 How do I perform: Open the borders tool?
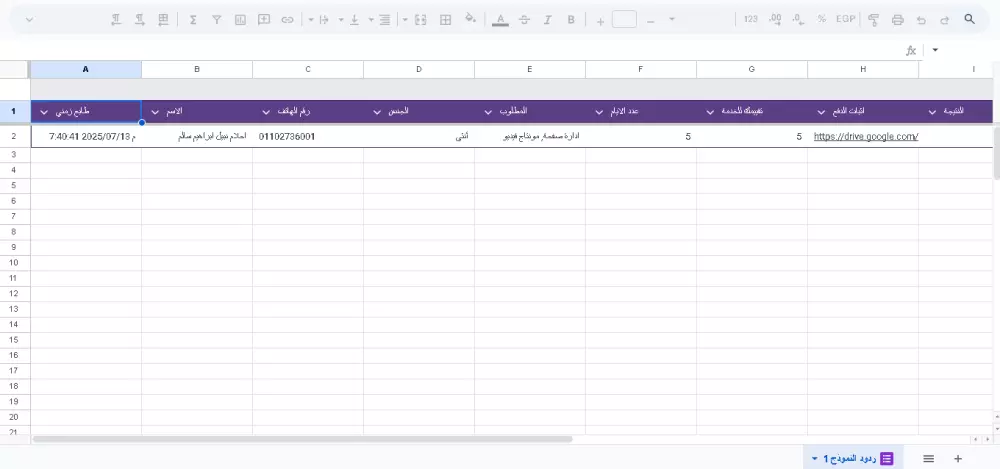(446, 20)
